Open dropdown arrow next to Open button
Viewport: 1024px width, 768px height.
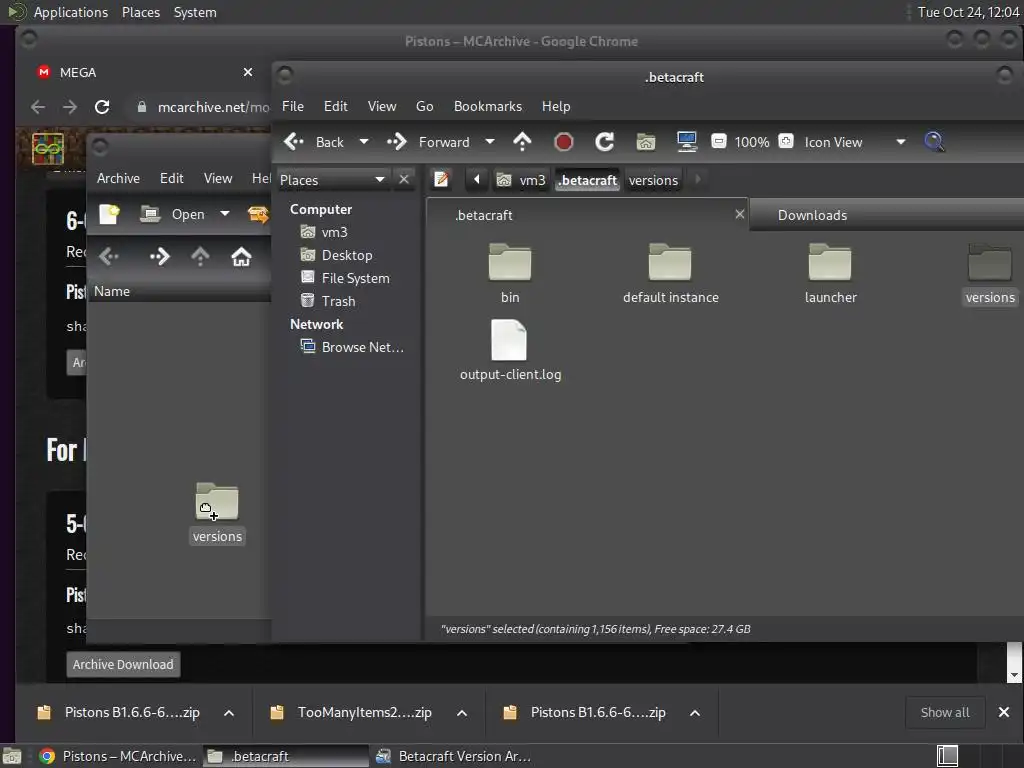225,214
